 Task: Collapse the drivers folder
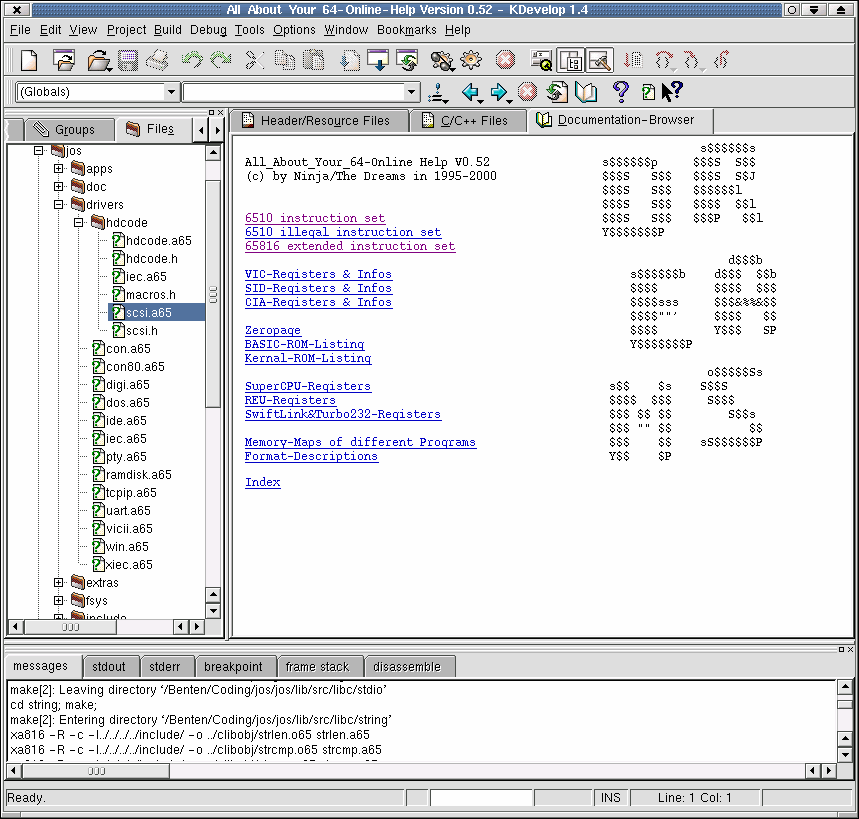(59, 204)
